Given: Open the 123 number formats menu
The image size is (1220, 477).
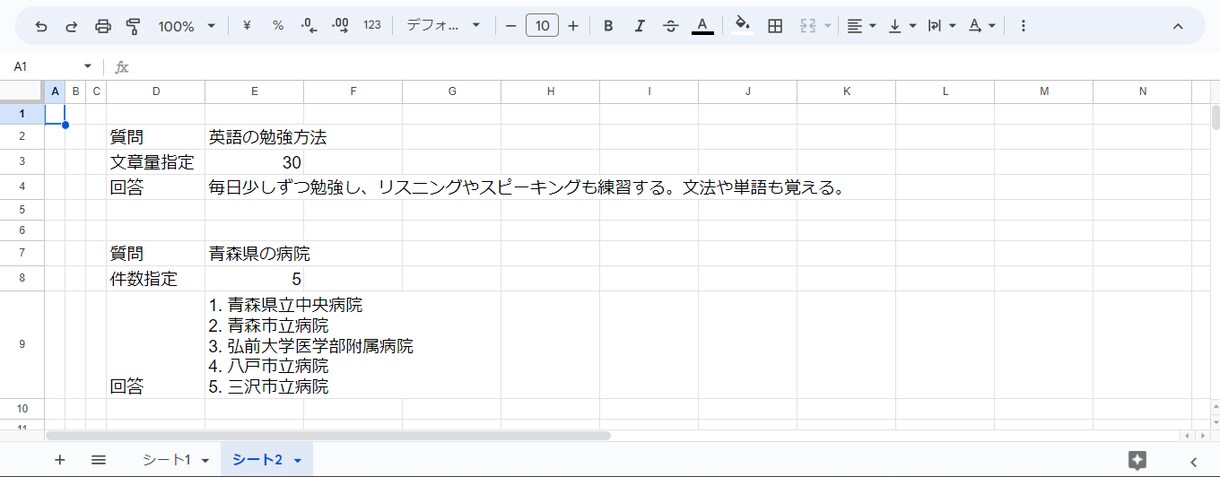Looking at the screenshot, I should tap(372, 26).
